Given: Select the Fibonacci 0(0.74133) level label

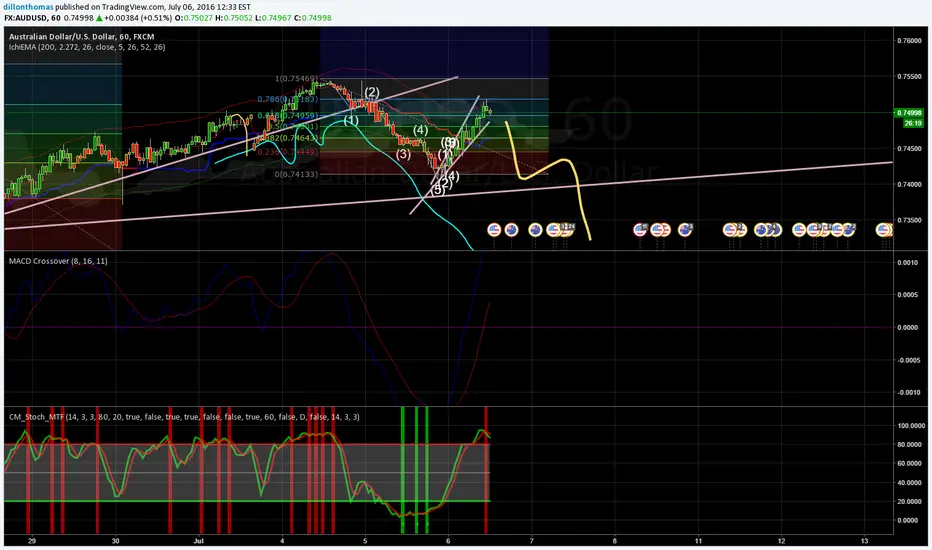Looking at the screenshot, I should (295, 174).
